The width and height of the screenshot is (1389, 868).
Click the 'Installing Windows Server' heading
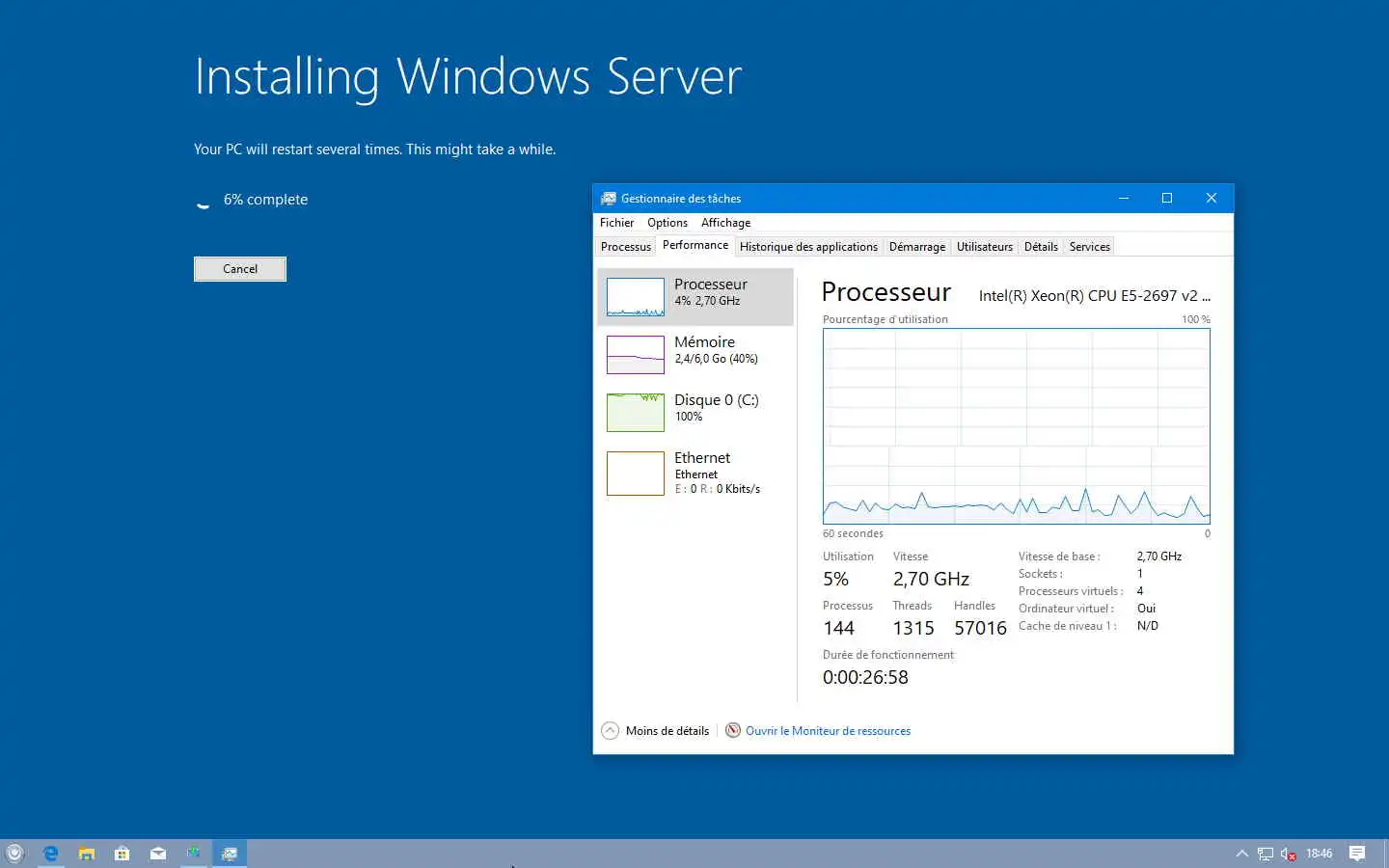tap(468, 77)
